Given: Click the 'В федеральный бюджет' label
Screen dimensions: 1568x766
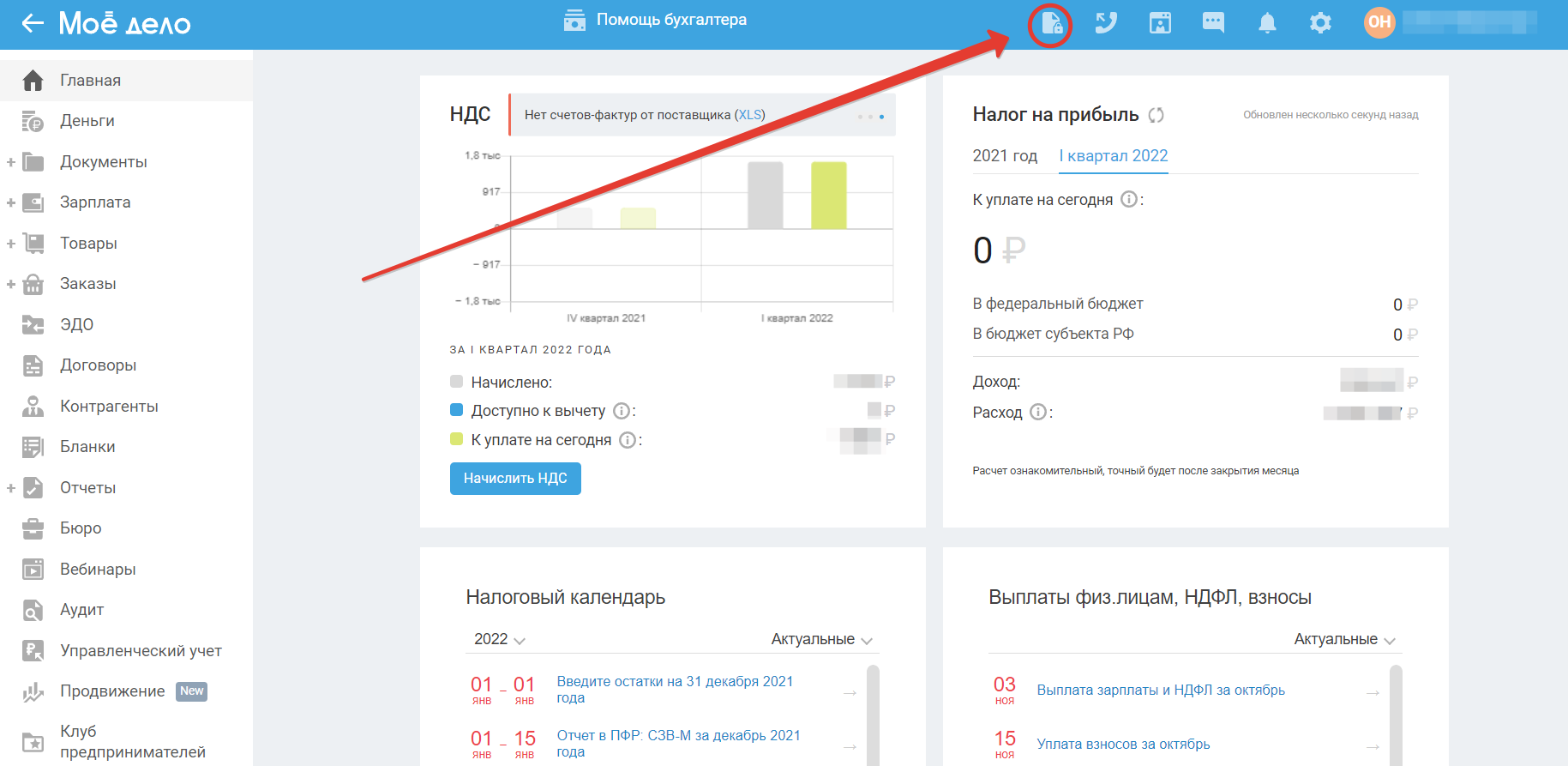Looking at the screenshot, I should pos(1057,304).
